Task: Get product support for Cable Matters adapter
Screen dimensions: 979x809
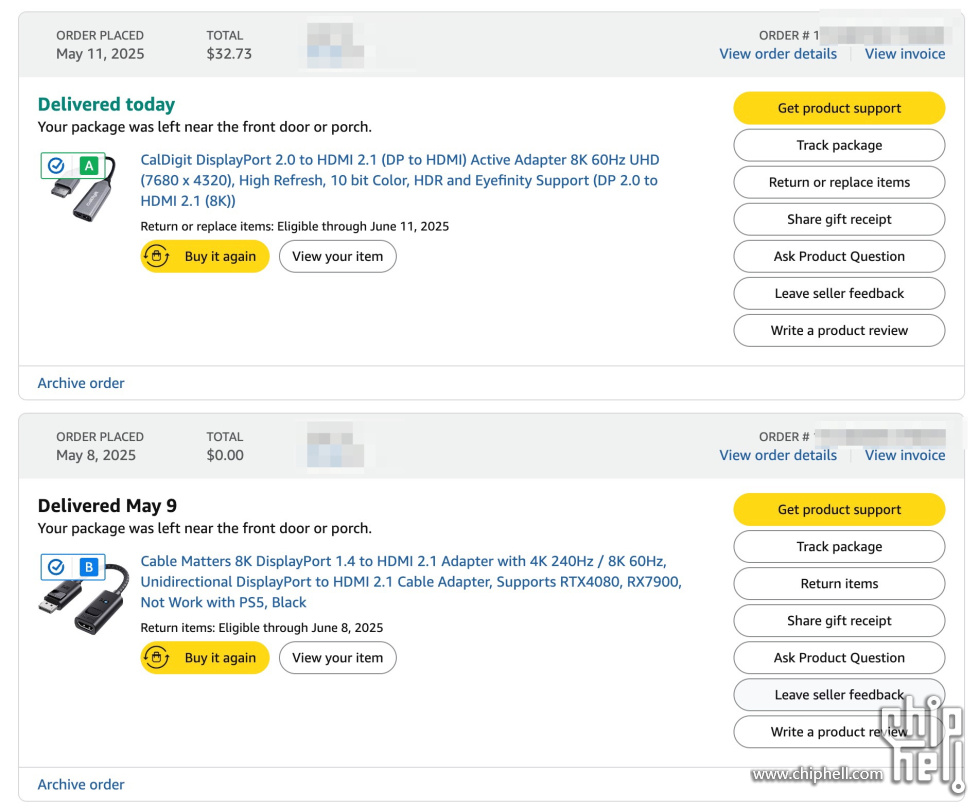Action: pyautogui.click(x=839, y=509)
